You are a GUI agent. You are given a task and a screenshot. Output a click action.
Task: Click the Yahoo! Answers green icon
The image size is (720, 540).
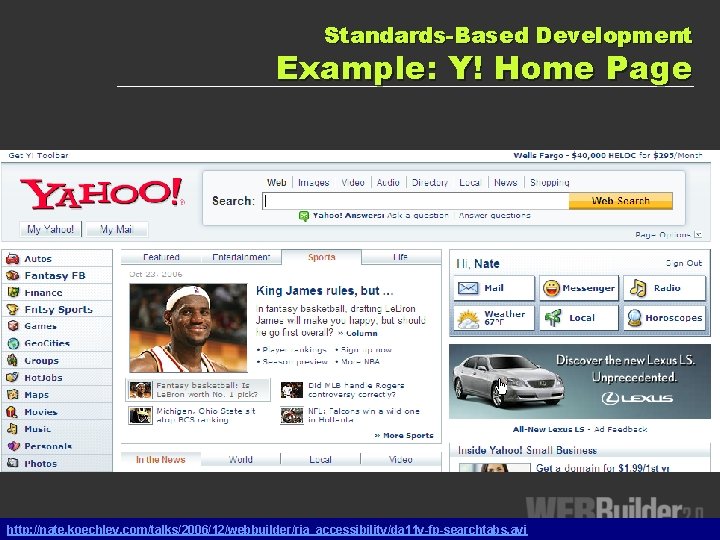tap(304, 216)
